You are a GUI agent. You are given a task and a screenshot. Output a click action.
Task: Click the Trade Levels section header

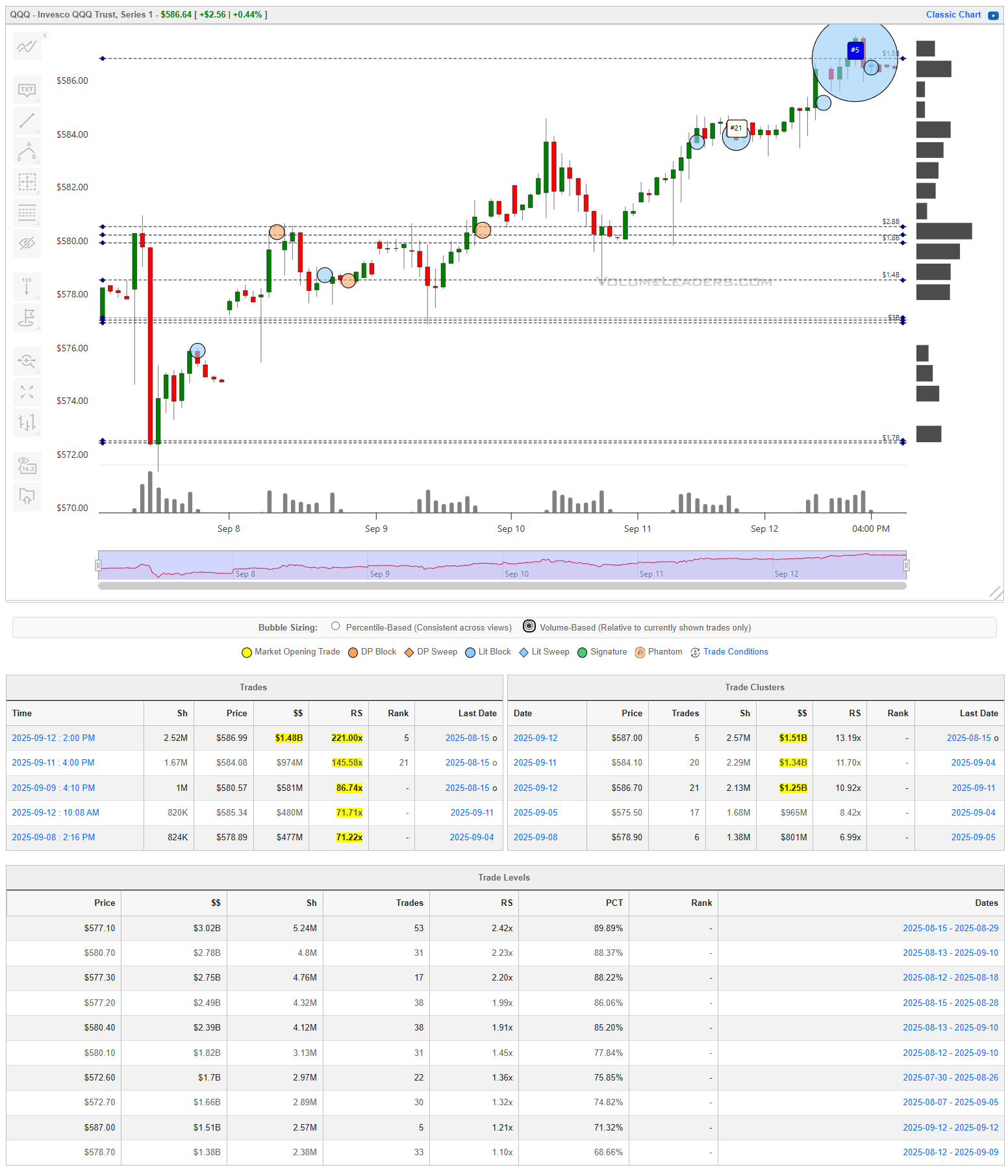pos(505,877)
